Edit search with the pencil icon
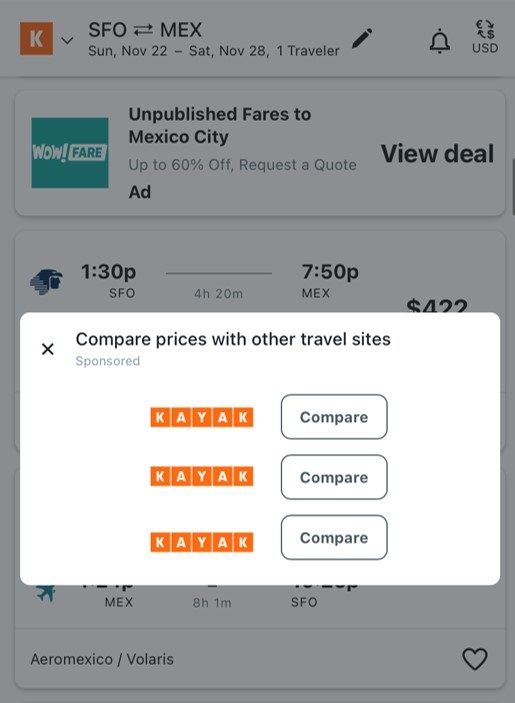This screenshot has height=703, width=515. (362, 38)
